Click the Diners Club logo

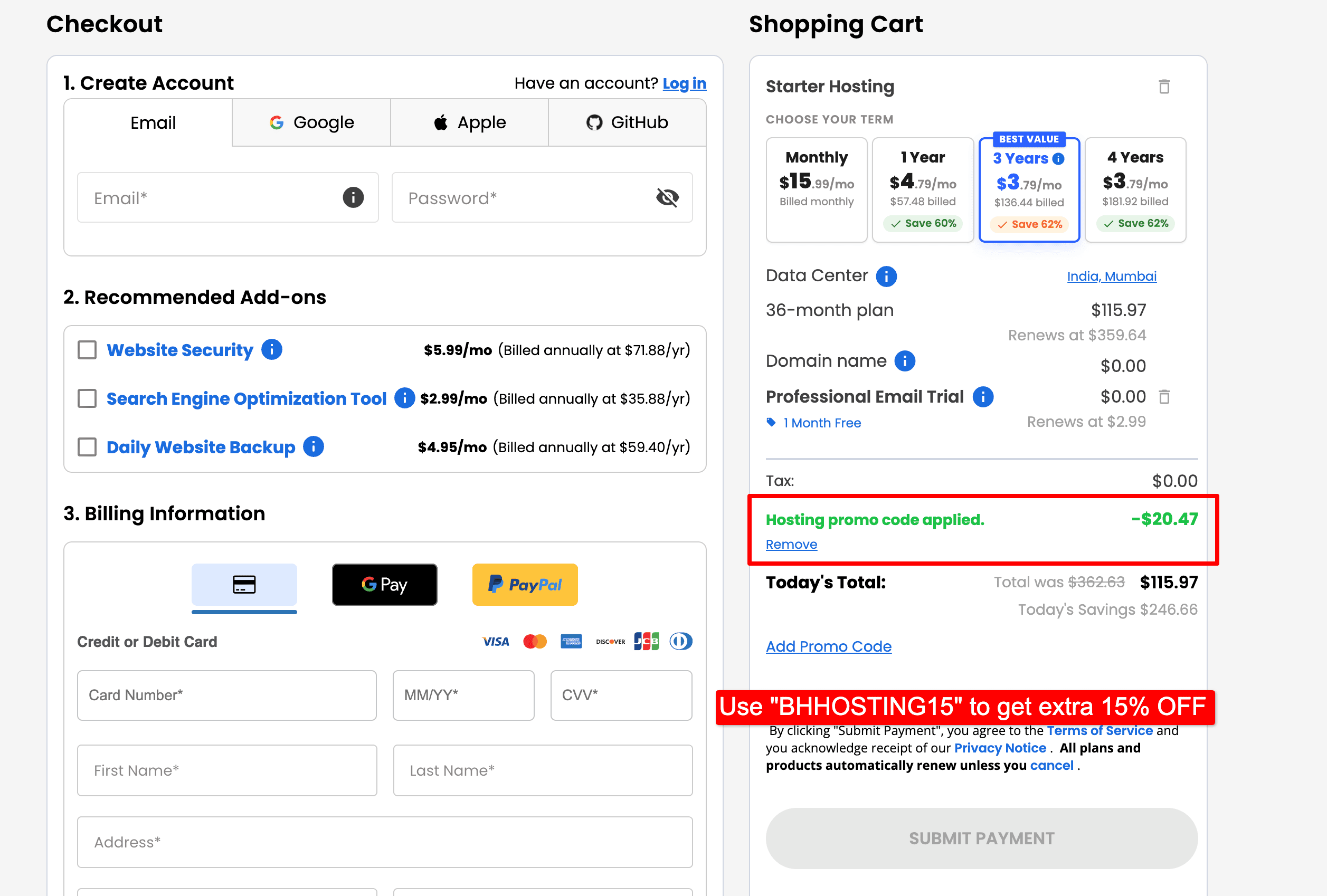pos(680,642)
